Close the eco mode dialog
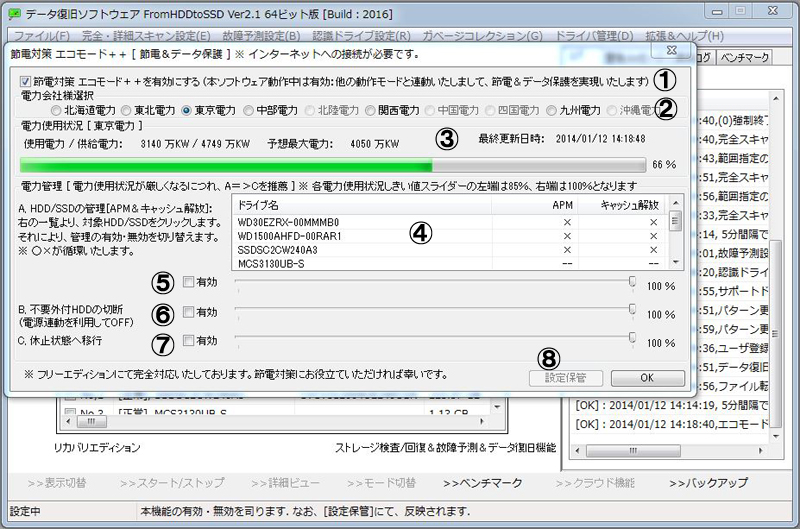This screenshot has width=800, height=529. pyautogui.click(x=672, y=50)
